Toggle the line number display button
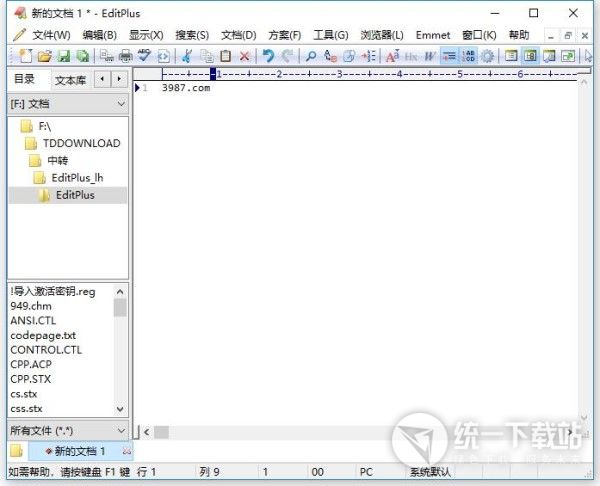Viewport: 600px width, 486px height. [468, 56]
